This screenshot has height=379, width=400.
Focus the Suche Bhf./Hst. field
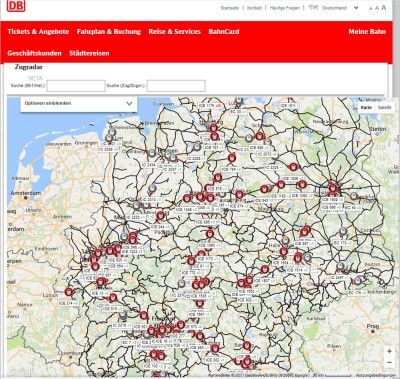pyautogui.click(x=76, y=86)
